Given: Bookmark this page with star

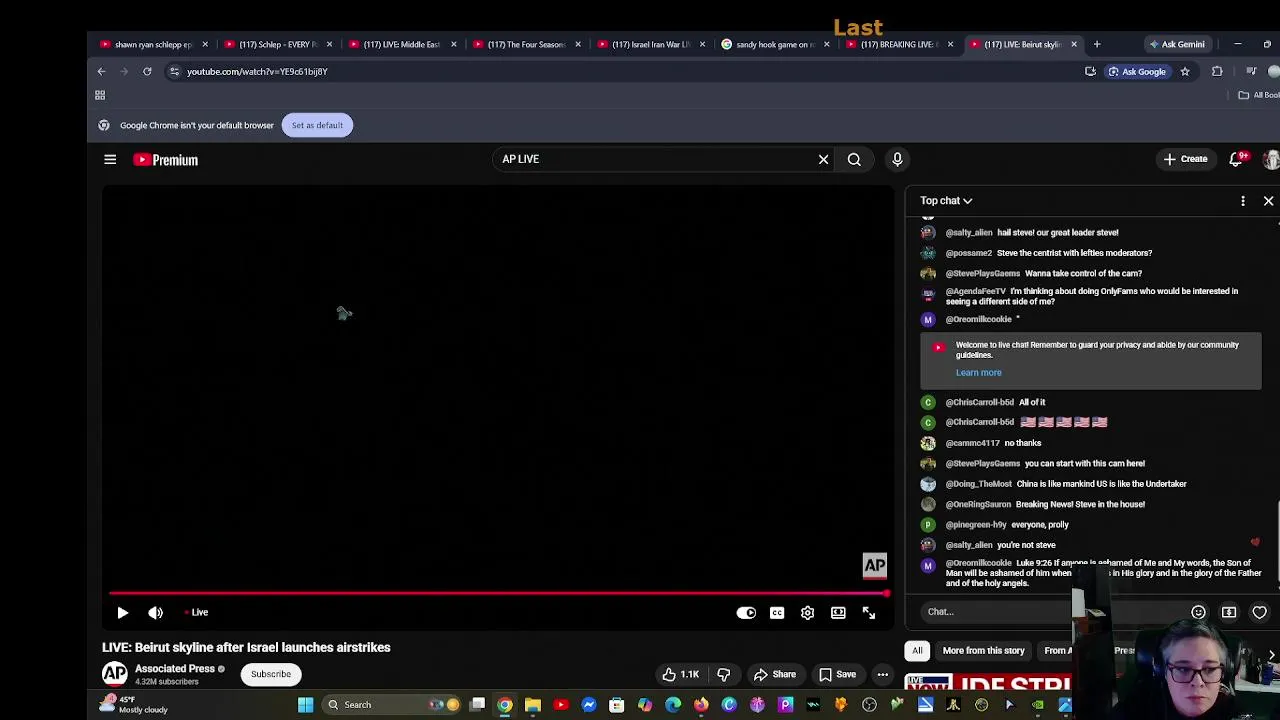Looking at the screenshot, I should (1185, 71).
